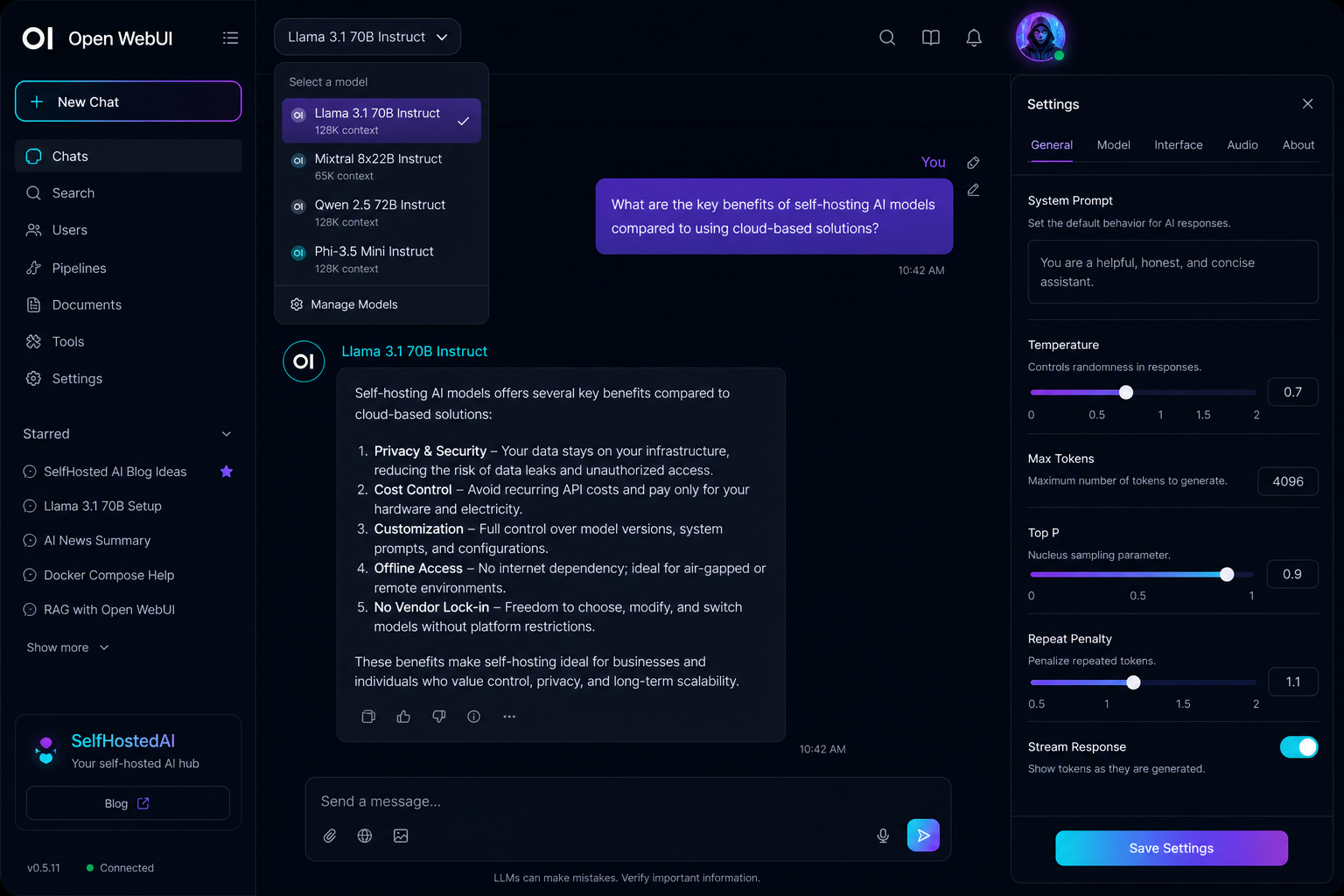Switch to the General settings tab
1344x896 pixels.
(x=1052, y=145)
